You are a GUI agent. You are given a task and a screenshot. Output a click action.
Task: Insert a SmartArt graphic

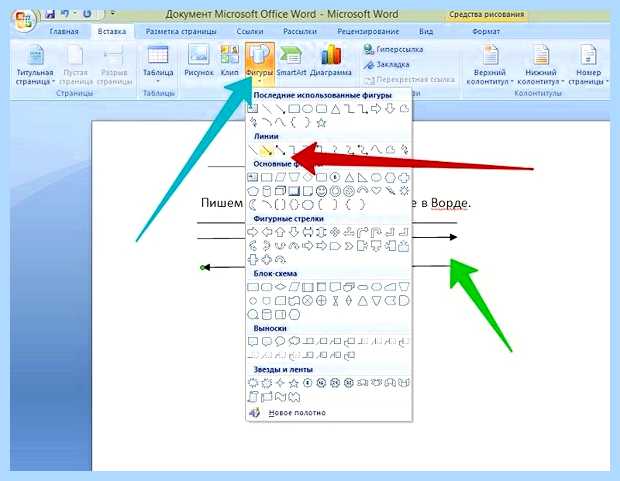tap(291, 60)
